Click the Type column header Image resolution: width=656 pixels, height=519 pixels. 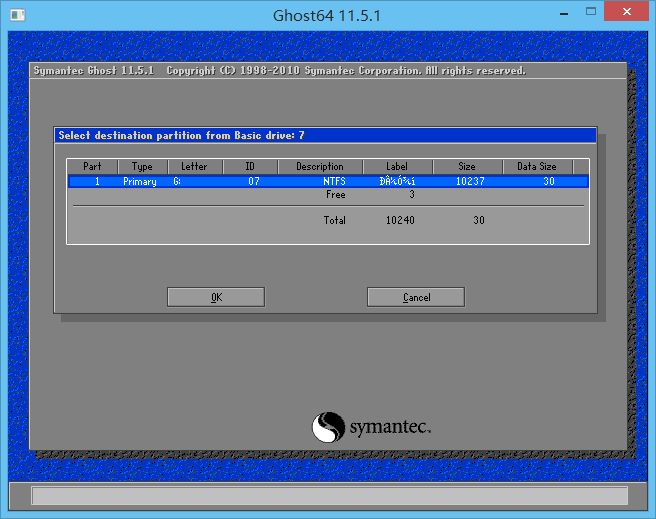142,167
